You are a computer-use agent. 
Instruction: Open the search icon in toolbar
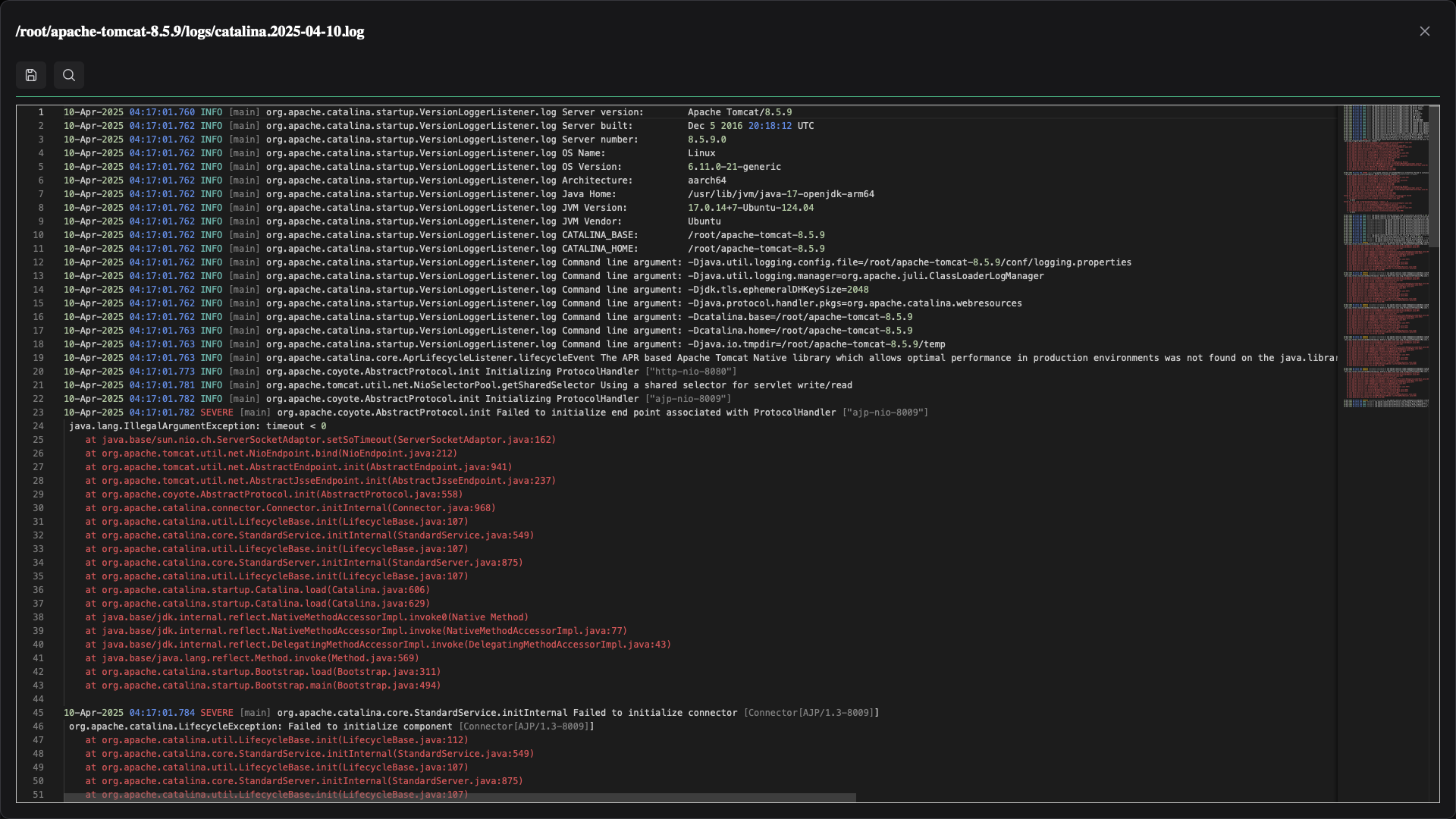[x=69, y=75]
